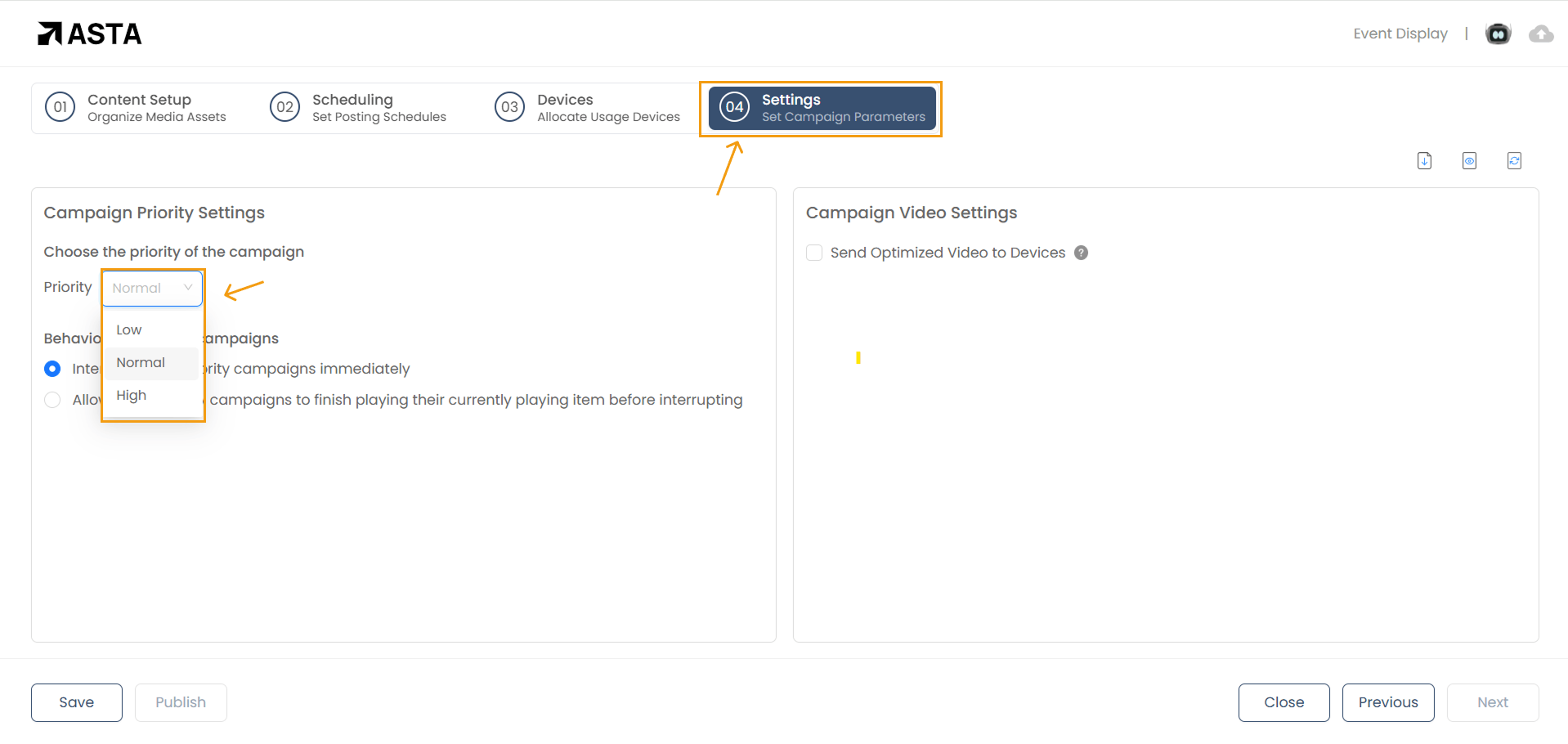Choose High from the priority list
The height and width of the screenshot is (744, 1568).
coord(131,395)
